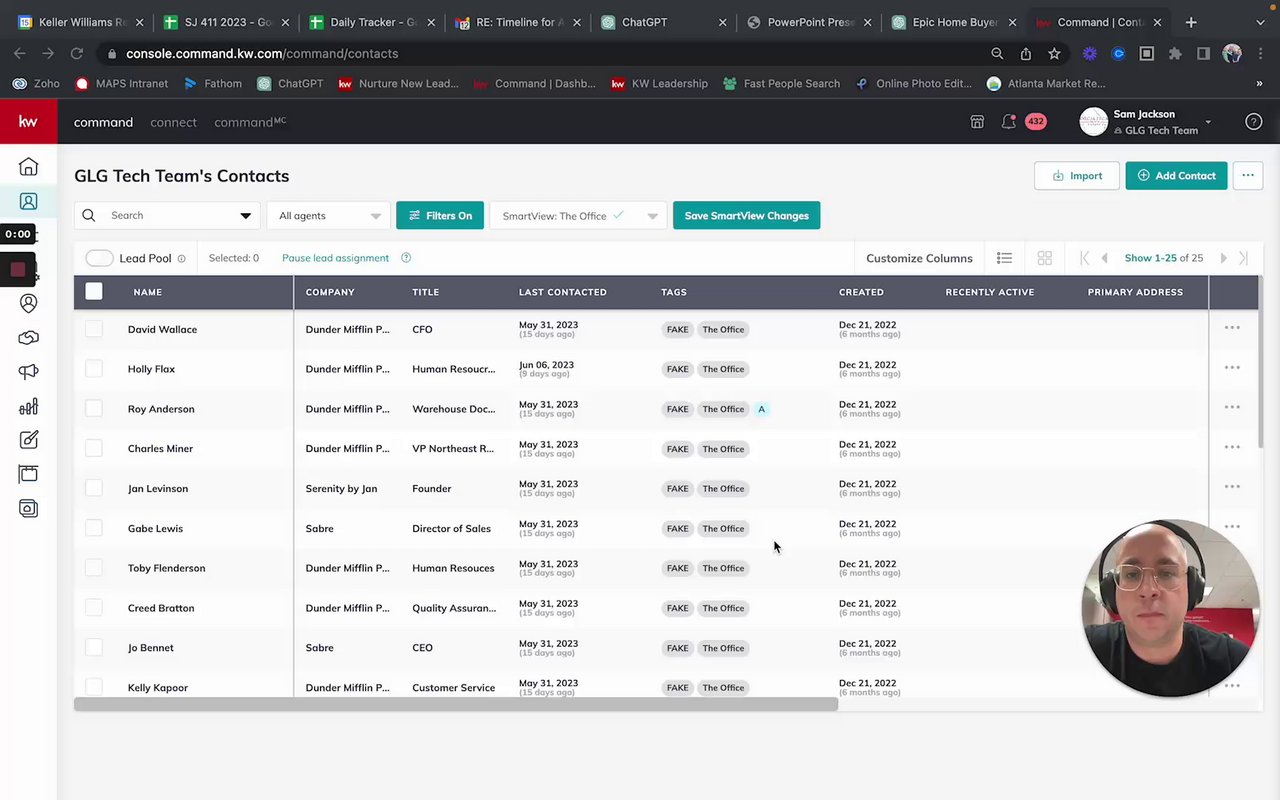Select the checkbox for Jan Levinson

click(x=94, y=488)
